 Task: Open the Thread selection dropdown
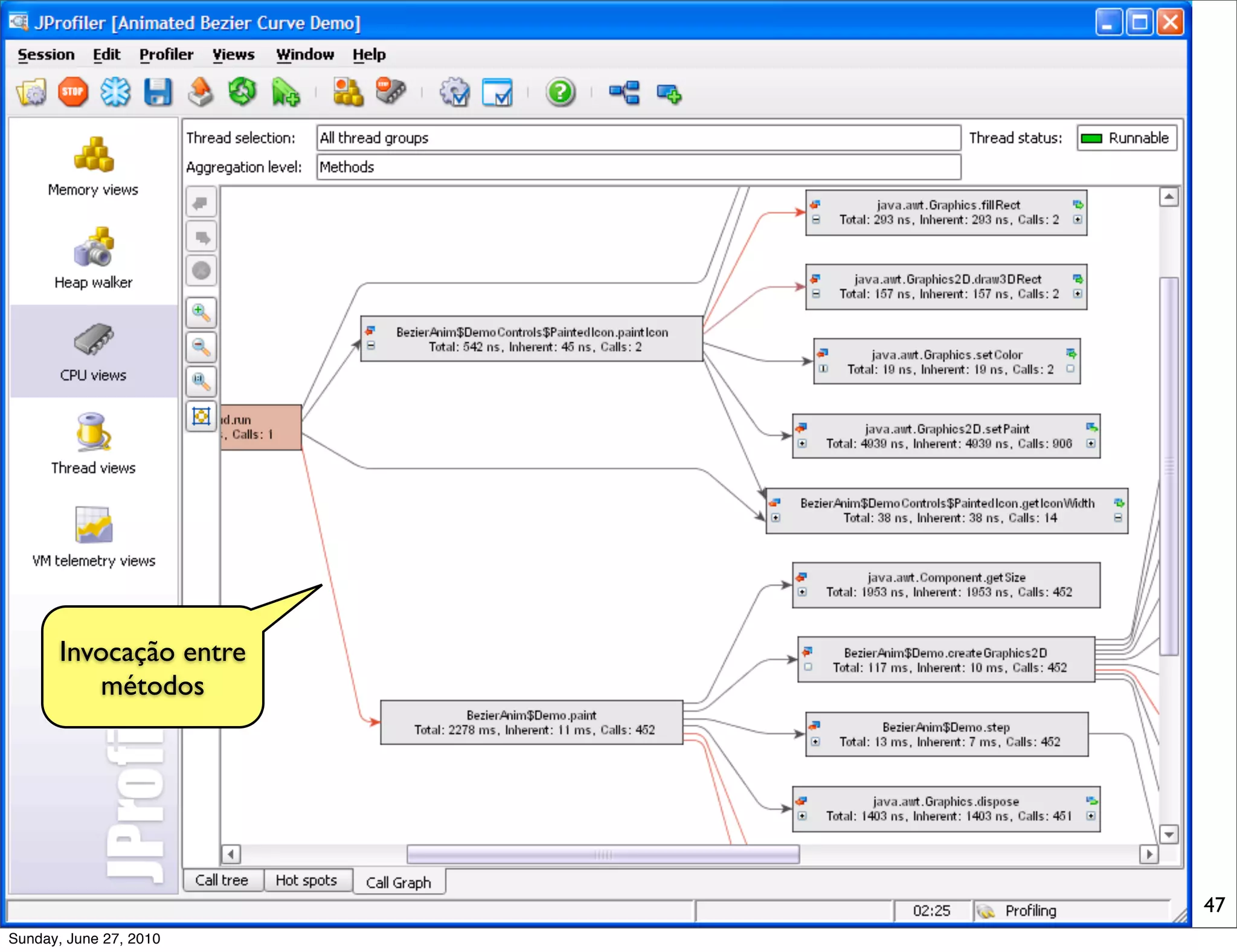[638, 138]
